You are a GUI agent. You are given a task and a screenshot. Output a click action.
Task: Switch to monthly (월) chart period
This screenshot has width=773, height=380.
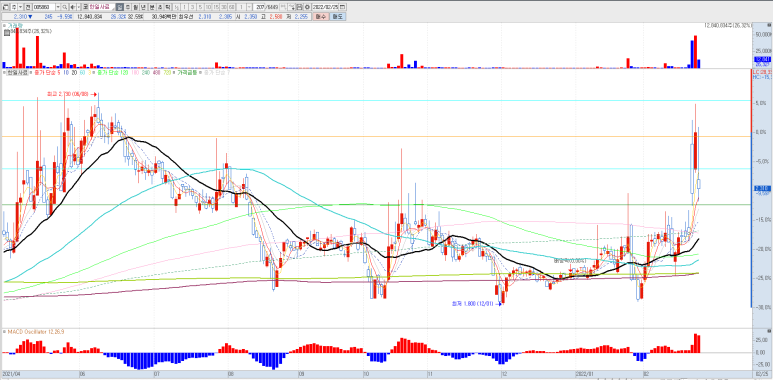pyautogui.click(x=136, y=7)
